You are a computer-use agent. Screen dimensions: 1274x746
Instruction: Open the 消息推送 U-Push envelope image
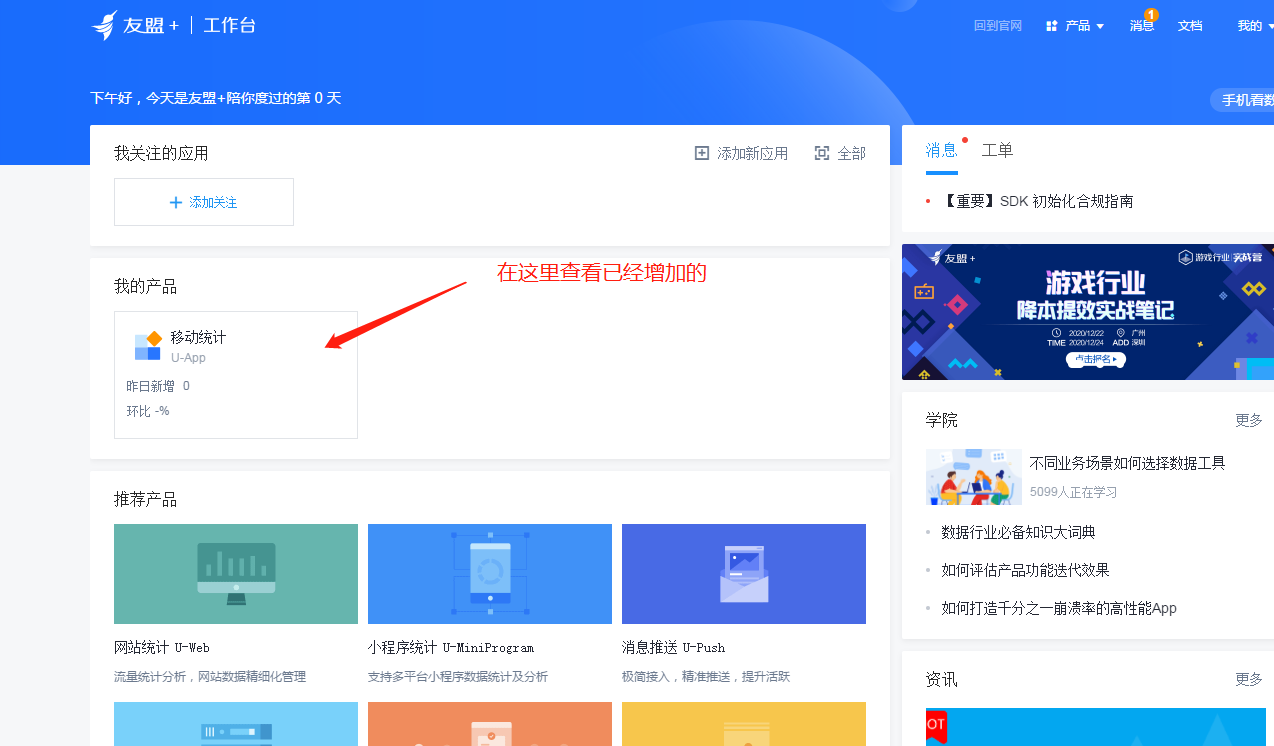[x=744, y=574]
